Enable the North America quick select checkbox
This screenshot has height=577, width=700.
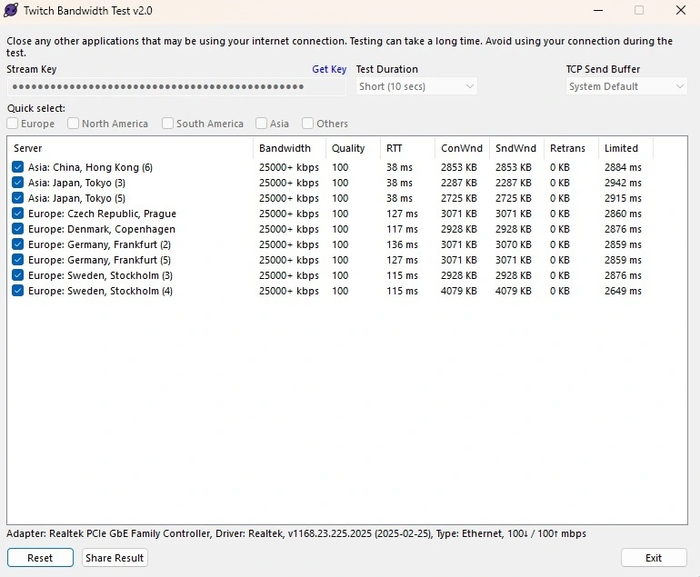click(x=74, y=124)
